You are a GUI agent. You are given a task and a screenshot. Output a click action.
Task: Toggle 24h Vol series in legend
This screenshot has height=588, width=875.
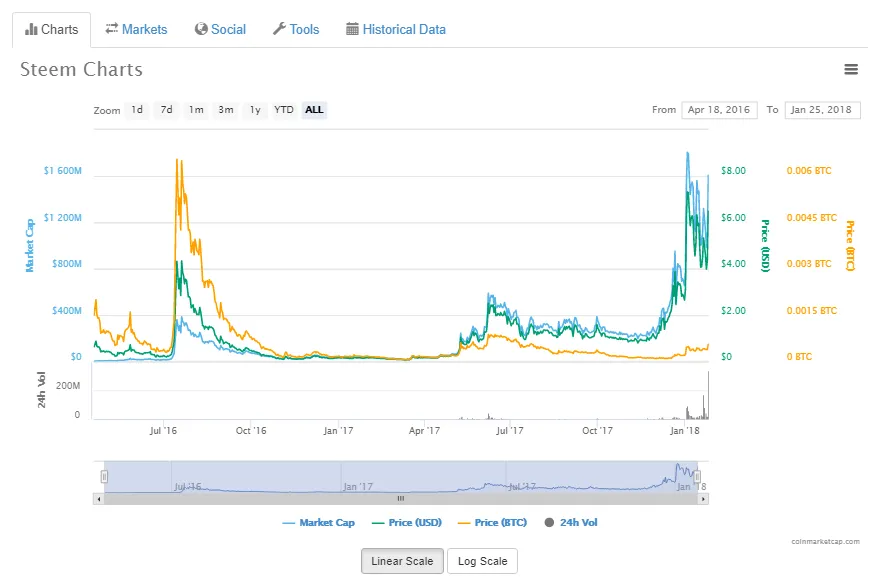coord(571,523)
